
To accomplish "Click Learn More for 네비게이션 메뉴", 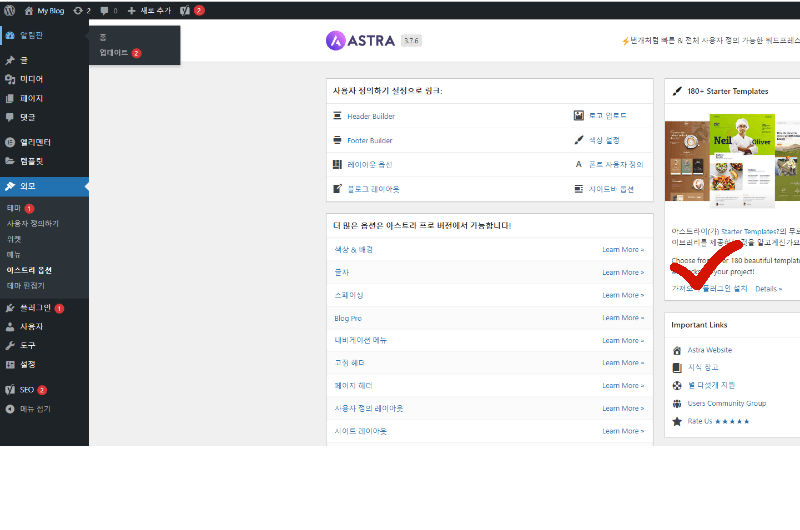I will pyautogui.click(x=623, y=340).
